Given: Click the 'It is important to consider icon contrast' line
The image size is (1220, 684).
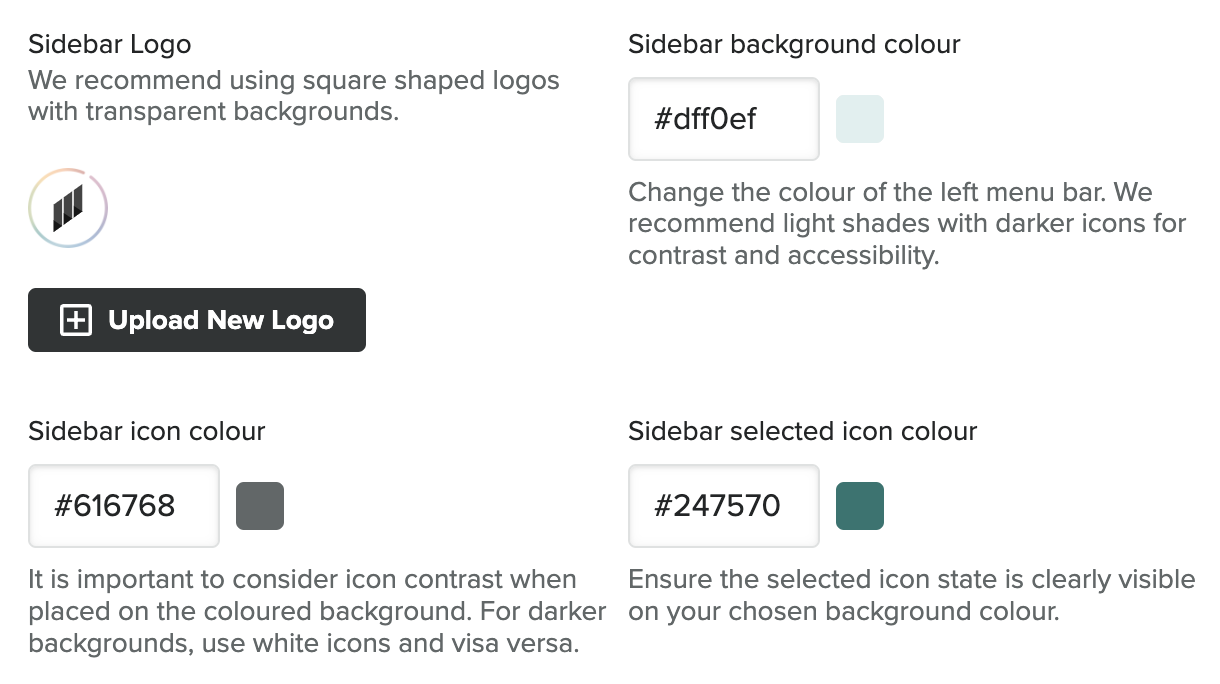Looking at the screenshot, I should tap(302, 579).
